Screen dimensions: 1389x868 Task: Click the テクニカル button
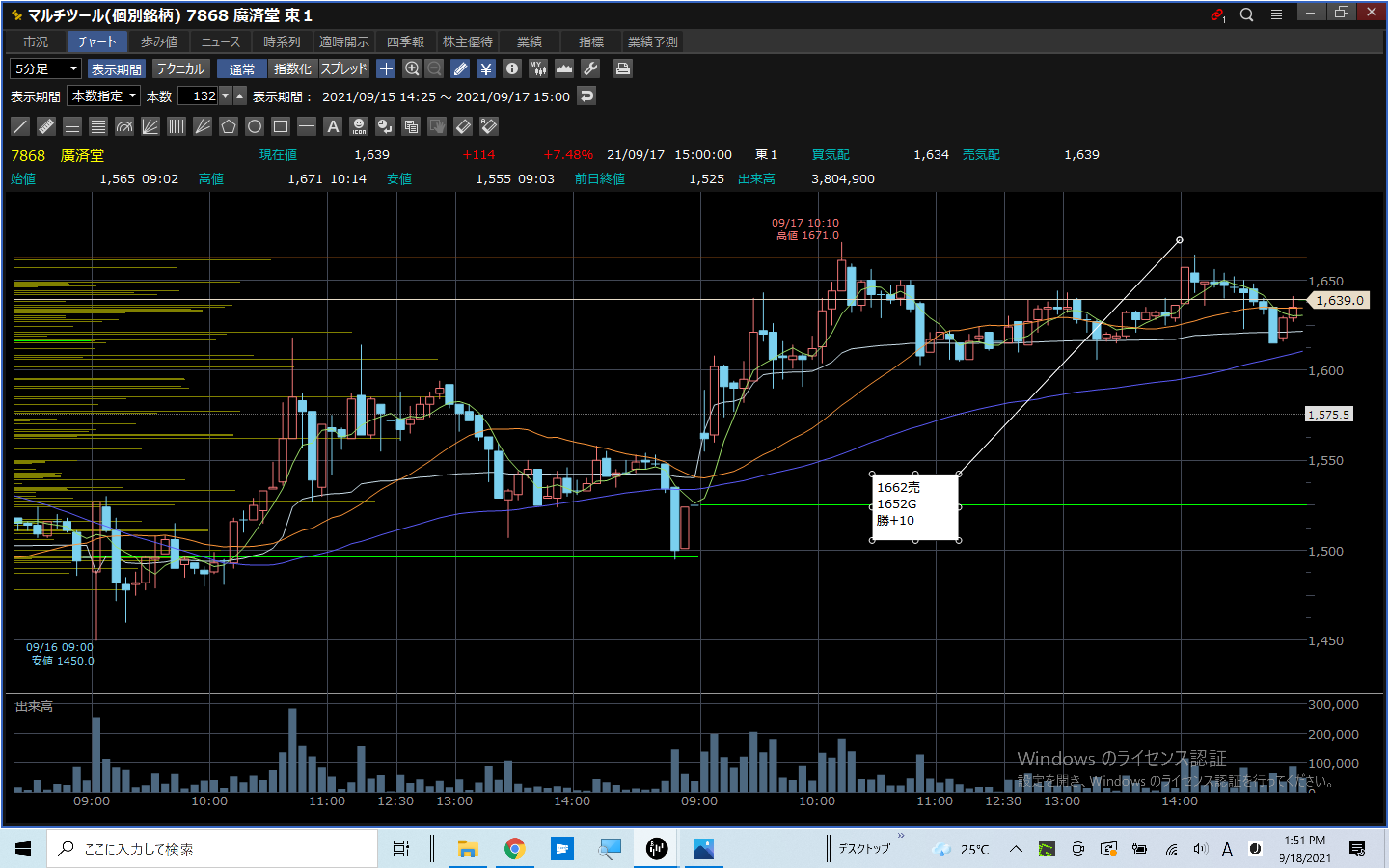point(181,69)
